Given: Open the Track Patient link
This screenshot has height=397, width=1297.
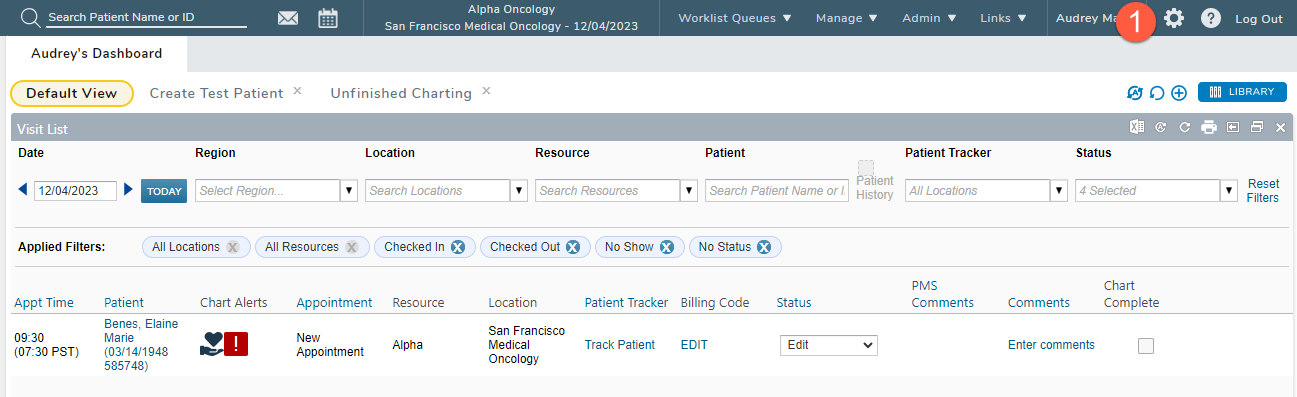Looking at the screenshot, I should (x=620, y=345).
